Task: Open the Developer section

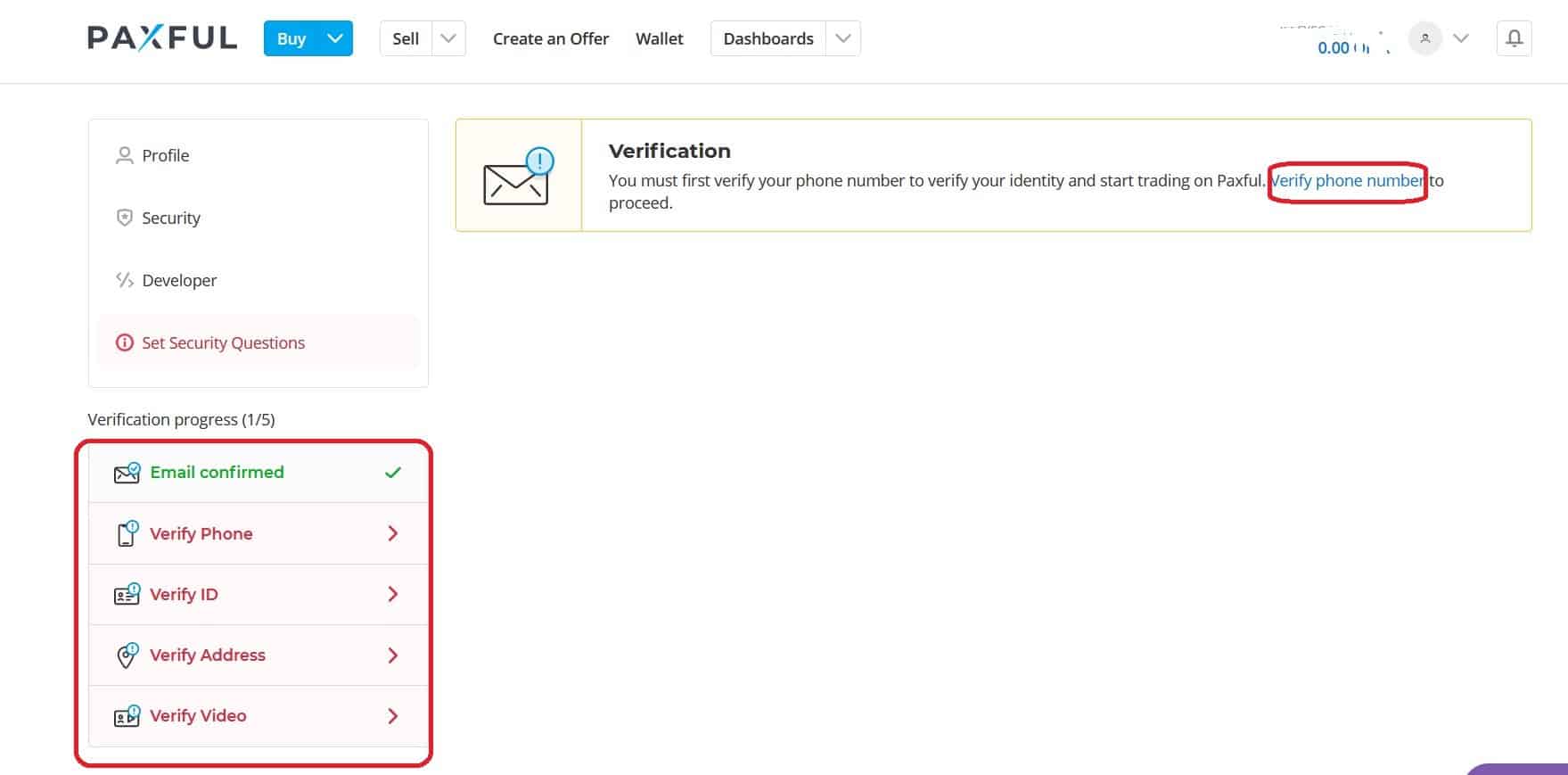Action: (178, 280)
